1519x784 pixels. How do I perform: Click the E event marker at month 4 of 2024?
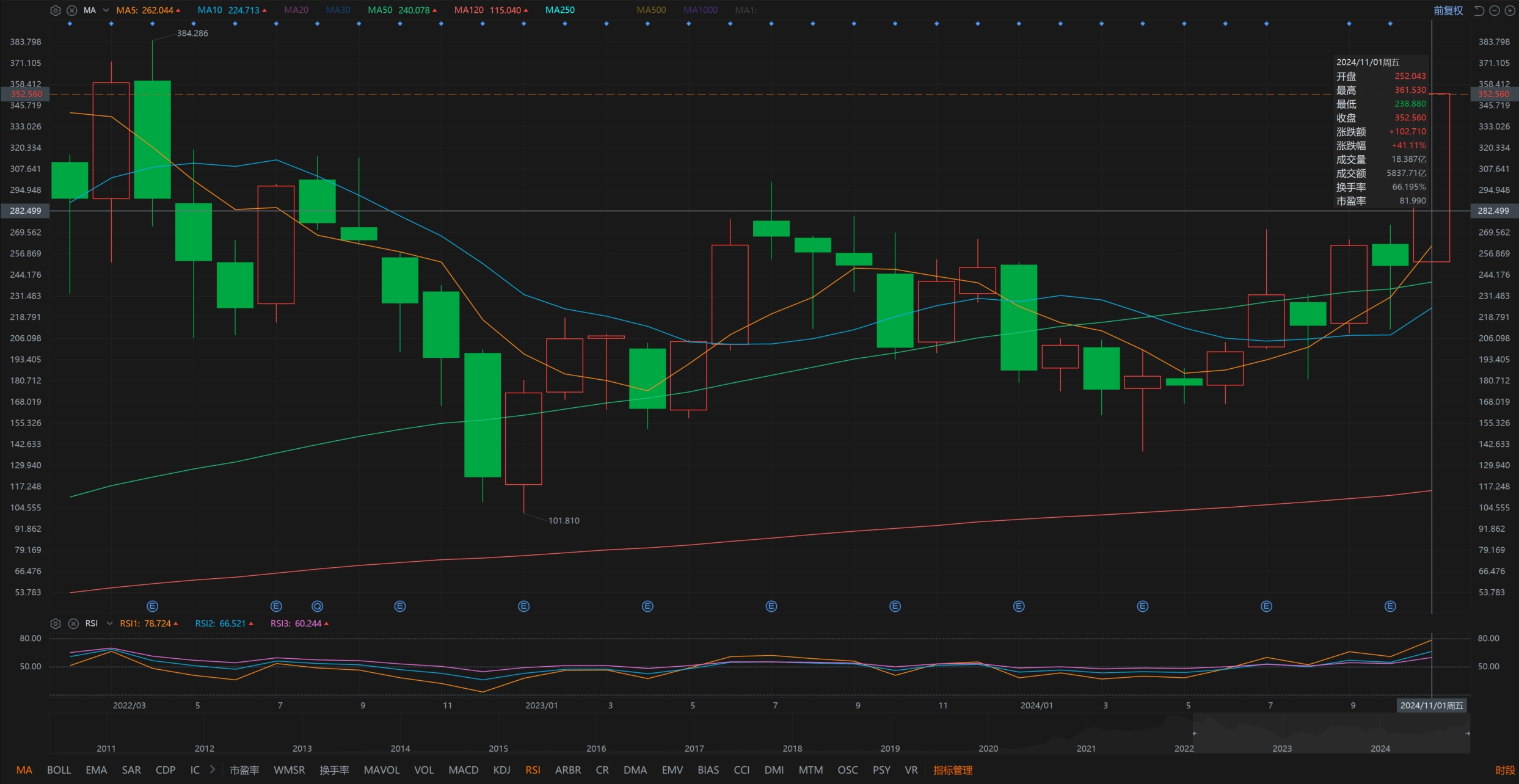(x=1143, y=606)
